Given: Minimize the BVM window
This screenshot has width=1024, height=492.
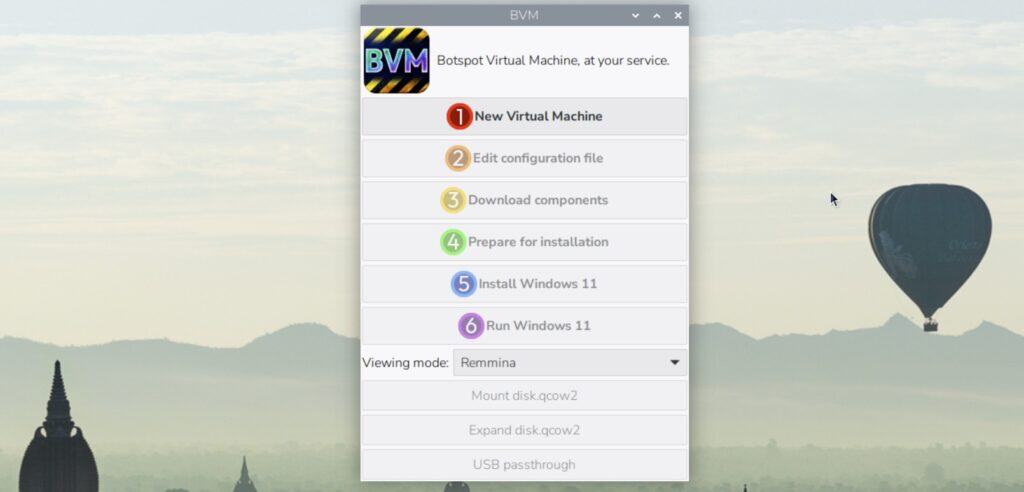Looking at the screenshot, I should click(x=635, y=15).
